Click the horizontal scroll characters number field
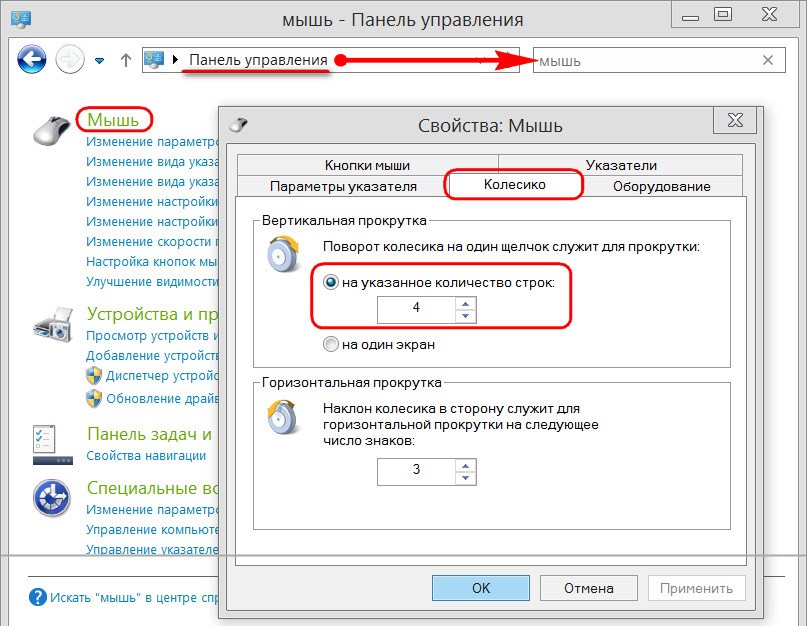The height and width of the screenshot is (626, 807). point(416,471)
